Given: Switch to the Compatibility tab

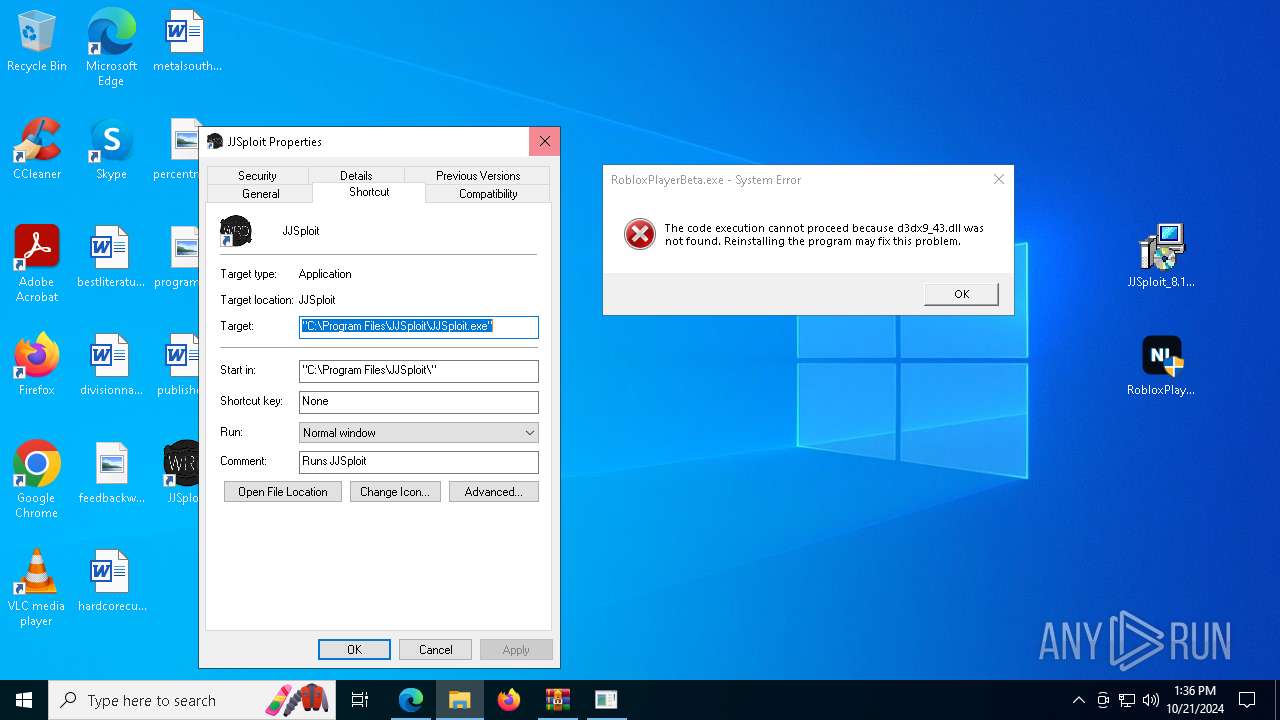Looking at the screenshot, I should (x=488, y=193).
